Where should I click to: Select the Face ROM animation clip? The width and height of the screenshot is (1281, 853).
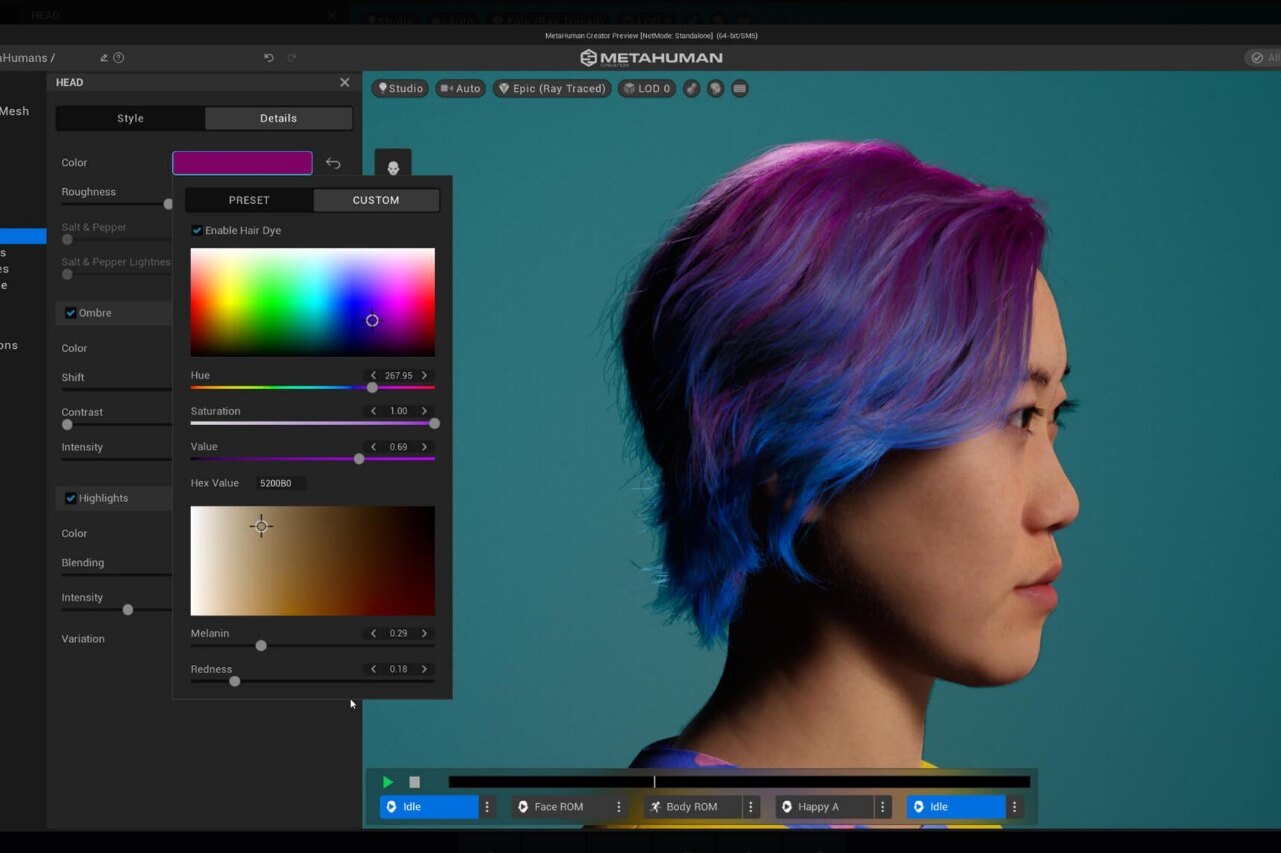tap(561, 807)
